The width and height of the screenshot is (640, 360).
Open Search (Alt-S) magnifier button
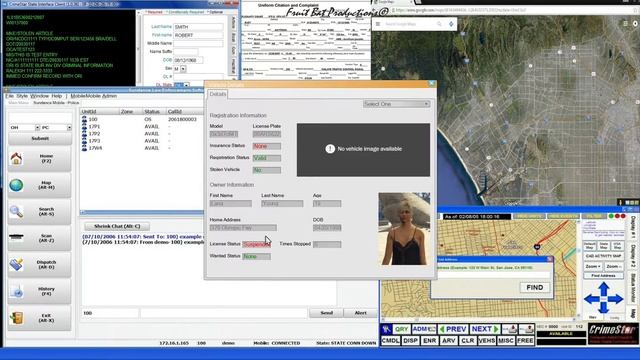pos(39,212)
